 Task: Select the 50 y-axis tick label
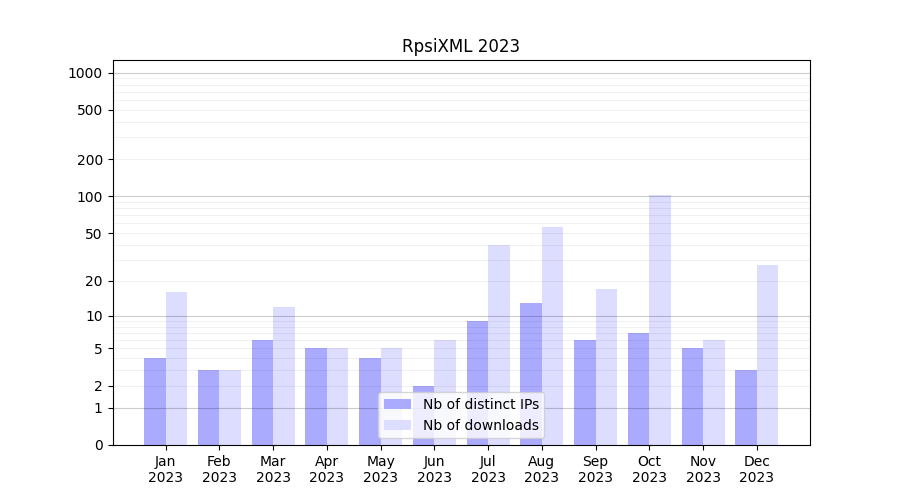pyautogui.click(x=92, y=234)
